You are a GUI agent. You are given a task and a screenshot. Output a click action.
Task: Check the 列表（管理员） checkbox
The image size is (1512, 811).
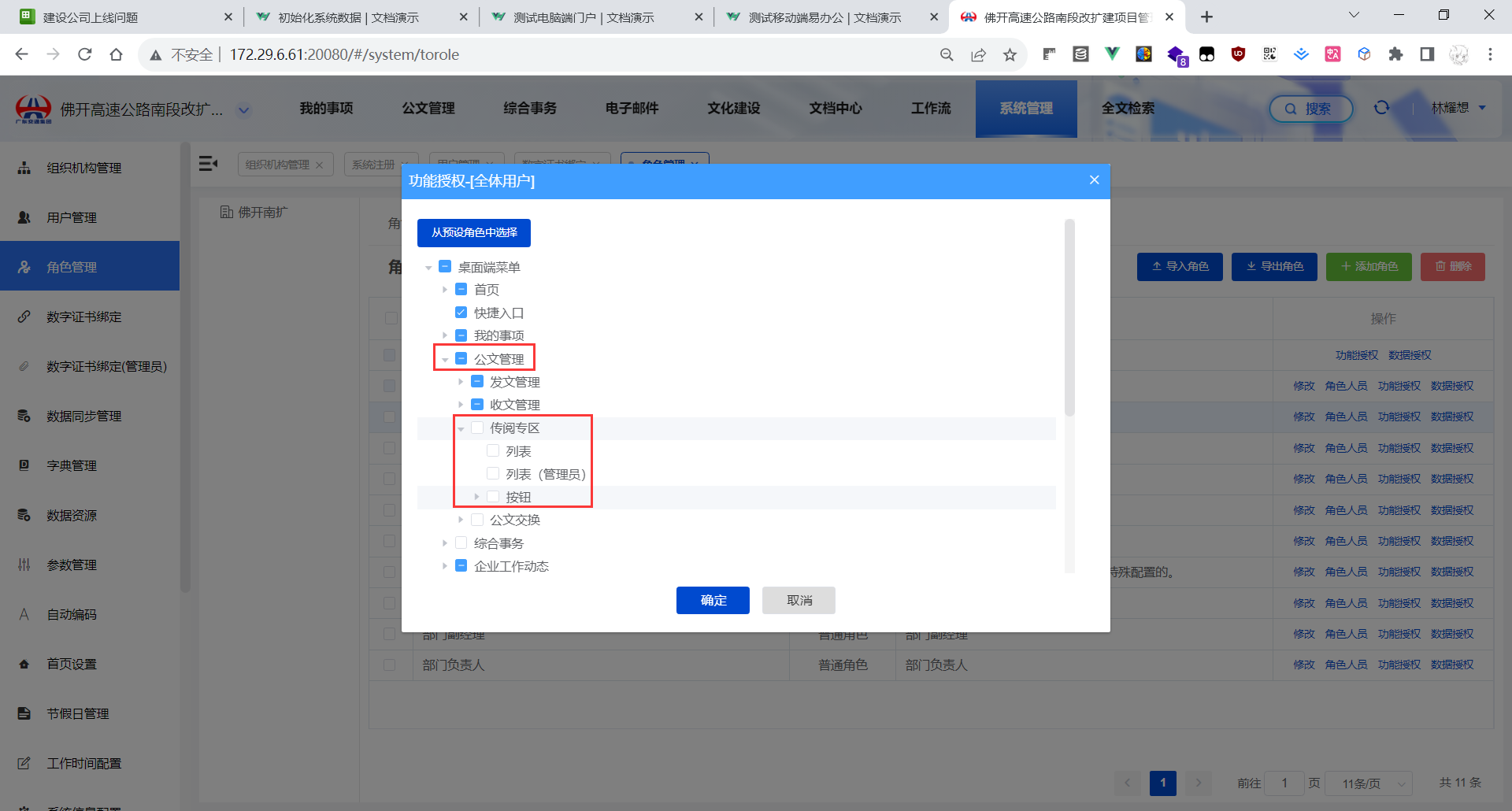pos(493,474)
